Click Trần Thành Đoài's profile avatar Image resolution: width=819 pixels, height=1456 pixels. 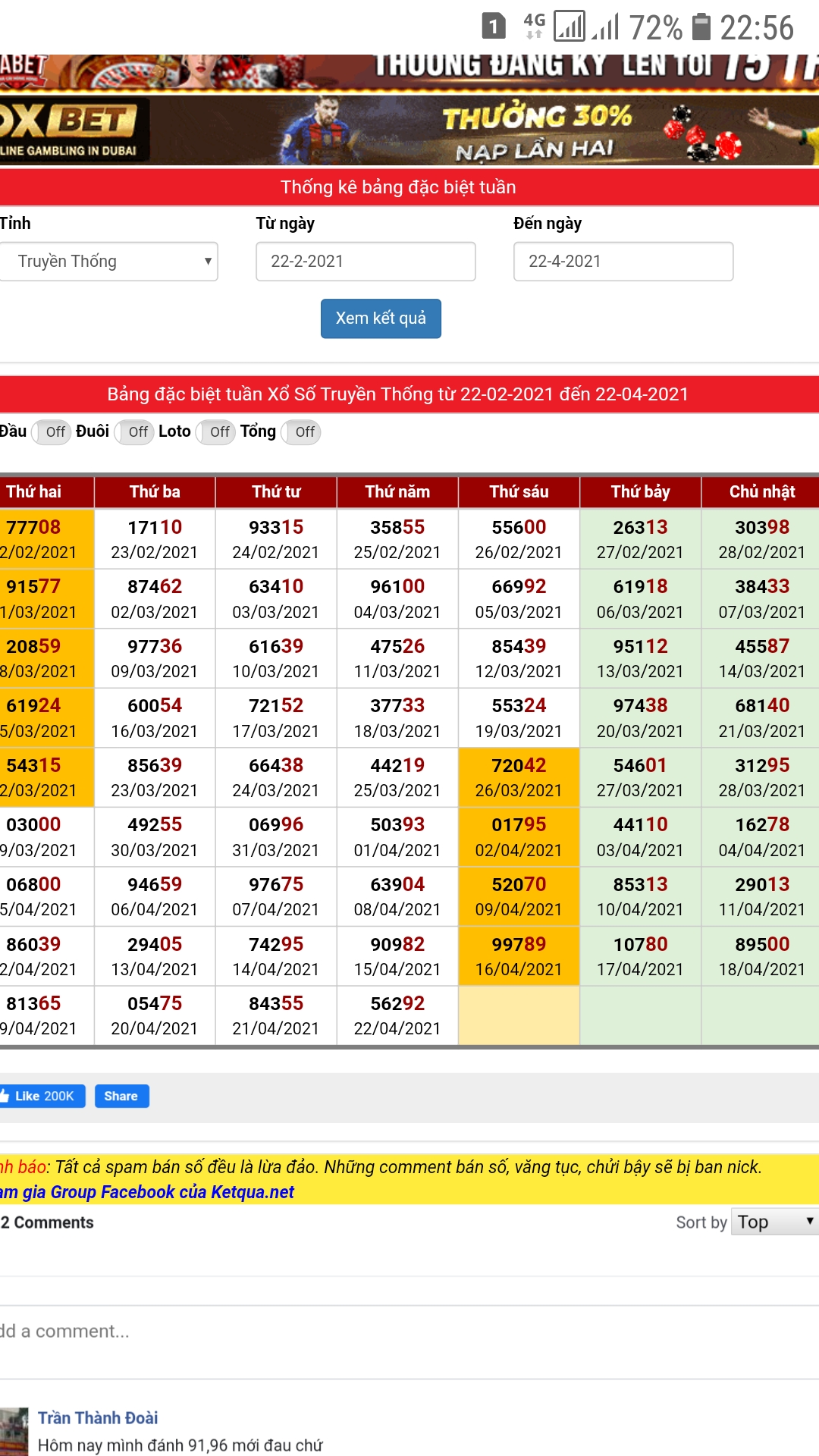pos(14,1431)
